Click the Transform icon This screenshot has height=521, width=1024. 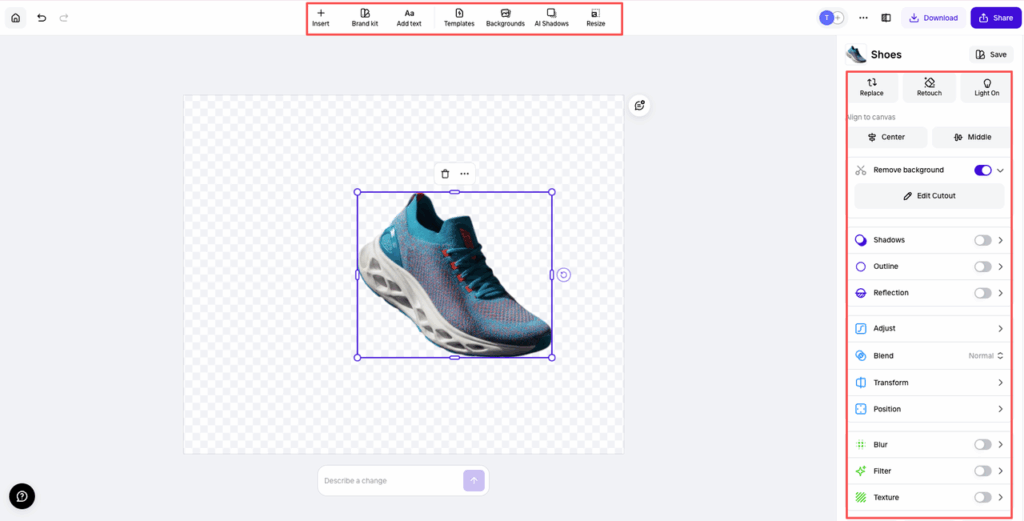point(861,383)
